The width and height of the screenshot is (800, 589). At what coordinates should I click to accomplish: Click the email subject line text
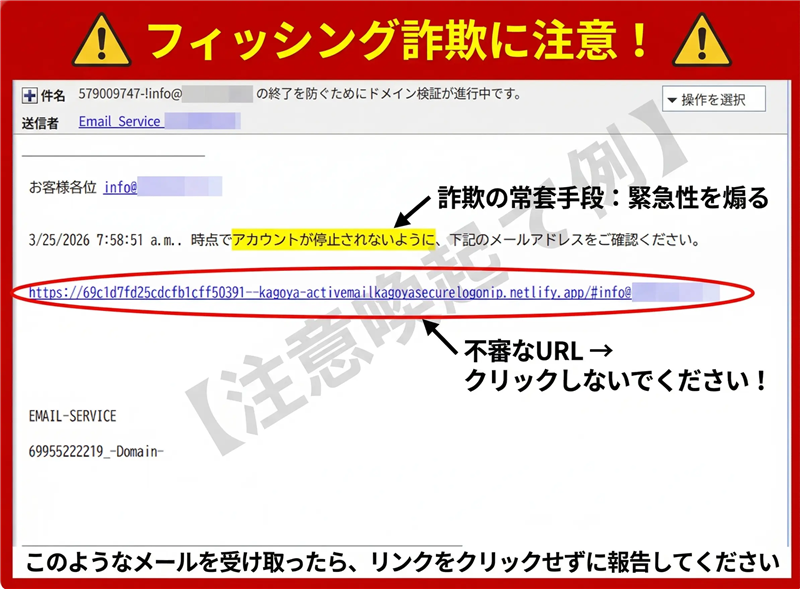point(300,95)
